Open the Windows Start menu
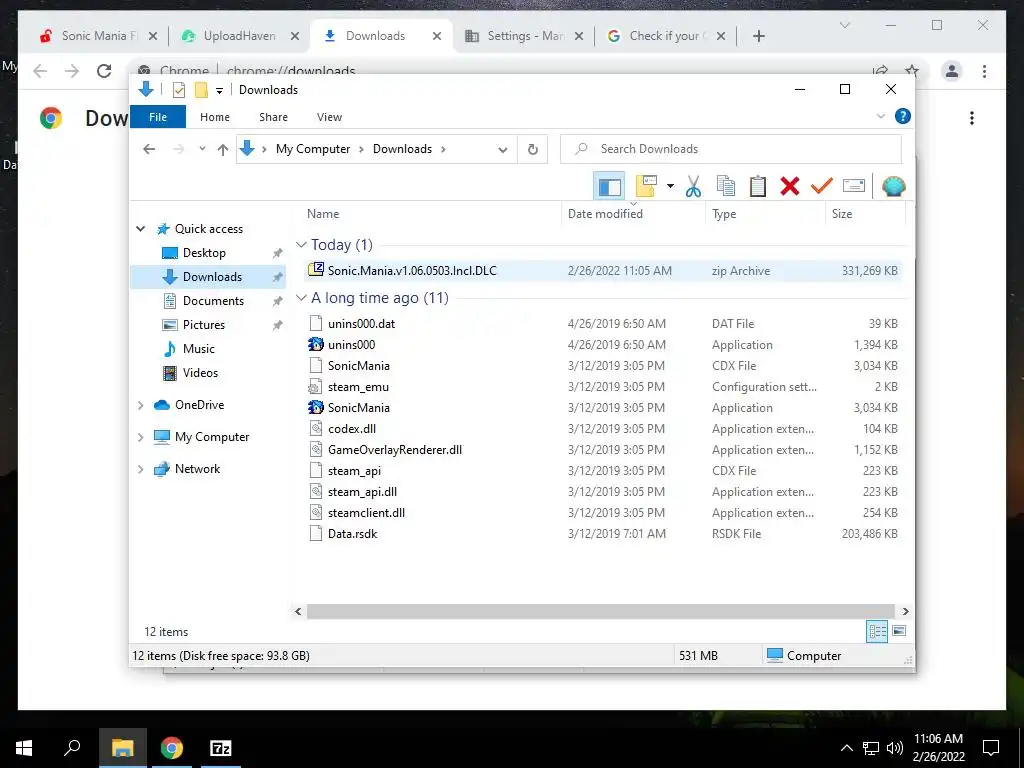Viewport: 1024px width, 768px height. pos(24,748)
